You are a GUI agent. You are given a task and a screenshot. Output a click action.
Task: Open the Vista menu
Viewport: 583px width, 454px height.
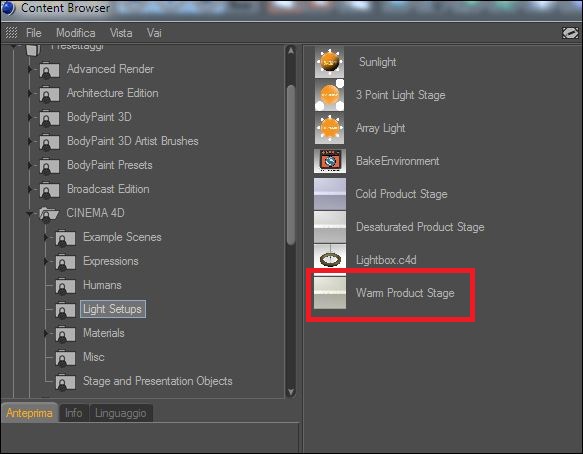coord(121,33)
